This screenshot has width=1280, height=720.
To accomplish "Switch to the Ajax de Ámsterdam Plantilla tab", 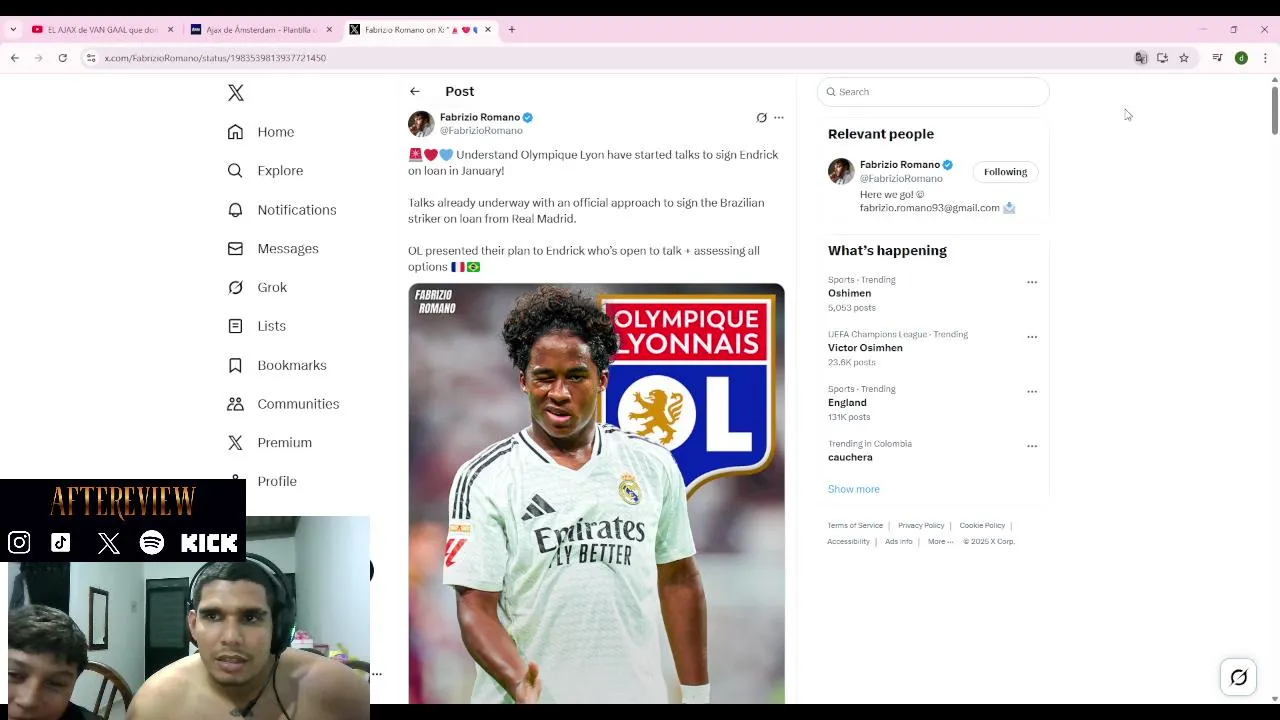I will click(262, 30).
